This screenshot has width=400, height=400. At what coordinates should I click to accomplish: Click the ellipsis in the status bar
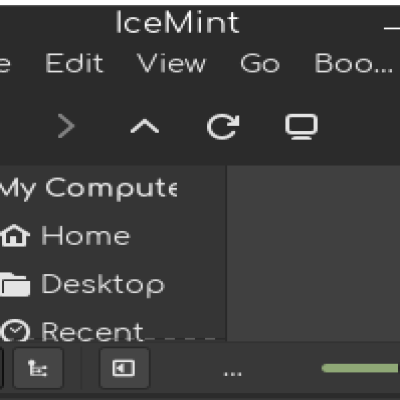tap(232, 374)
